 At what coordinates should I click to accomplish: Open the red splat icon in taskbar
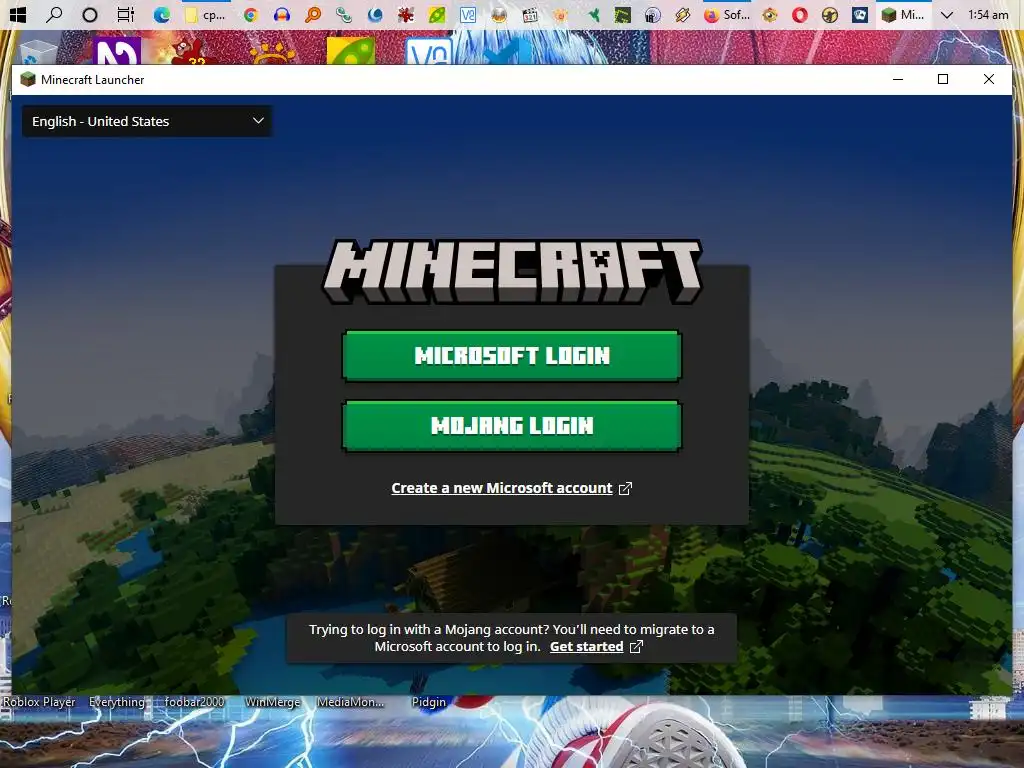click(x=406, y=14)
